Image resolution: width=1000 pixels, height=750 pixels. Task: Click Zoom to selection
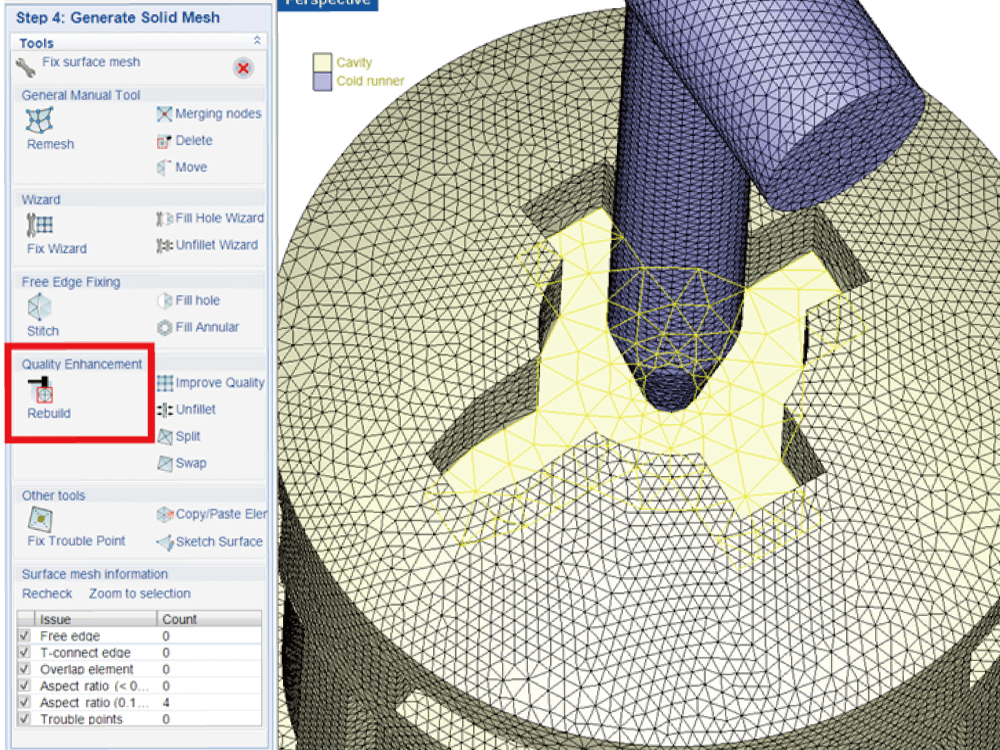(x=140, y=593)
